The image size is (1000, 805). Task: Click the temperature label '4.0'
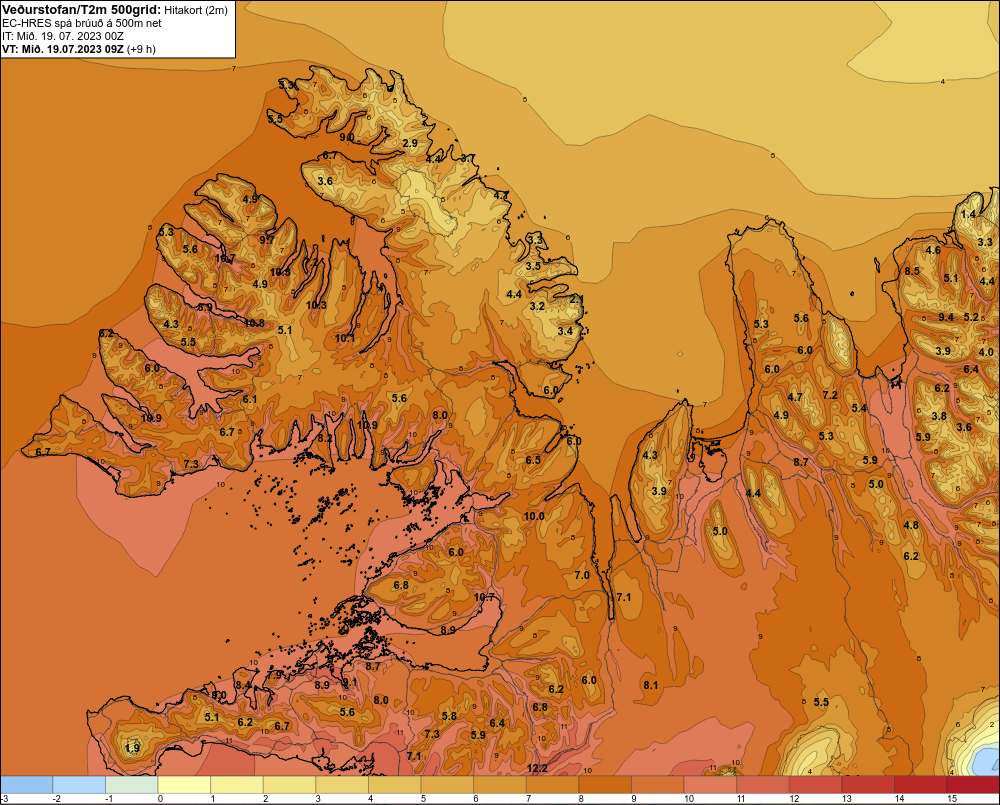point(986,352)
